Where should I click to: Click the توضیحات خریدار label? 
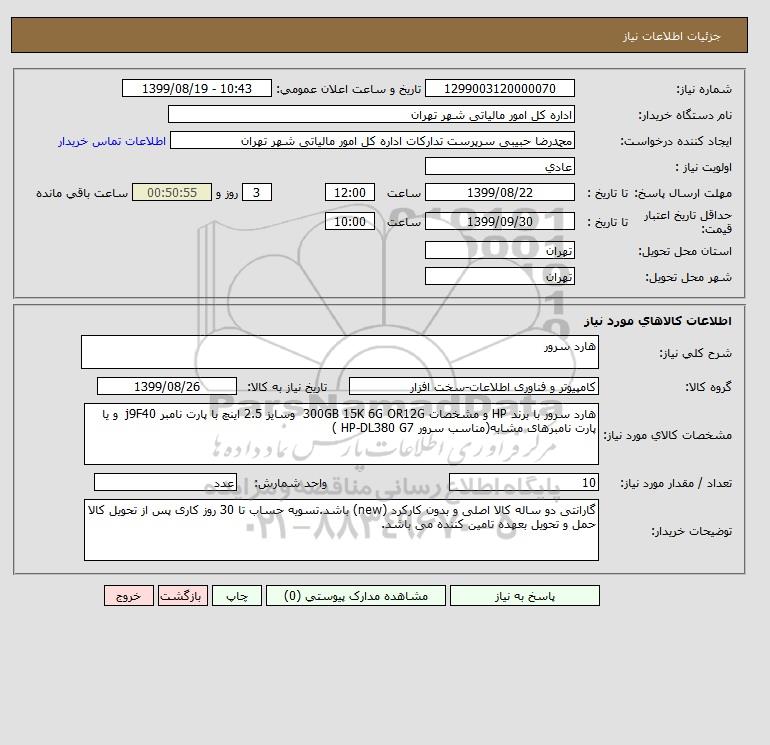coord(691,531)
